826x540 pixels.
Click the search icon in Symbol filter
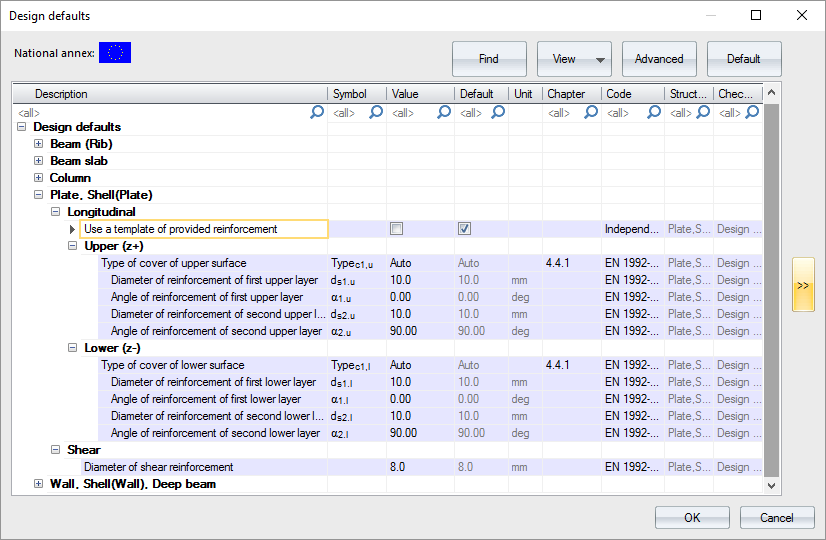pos(376,112)
